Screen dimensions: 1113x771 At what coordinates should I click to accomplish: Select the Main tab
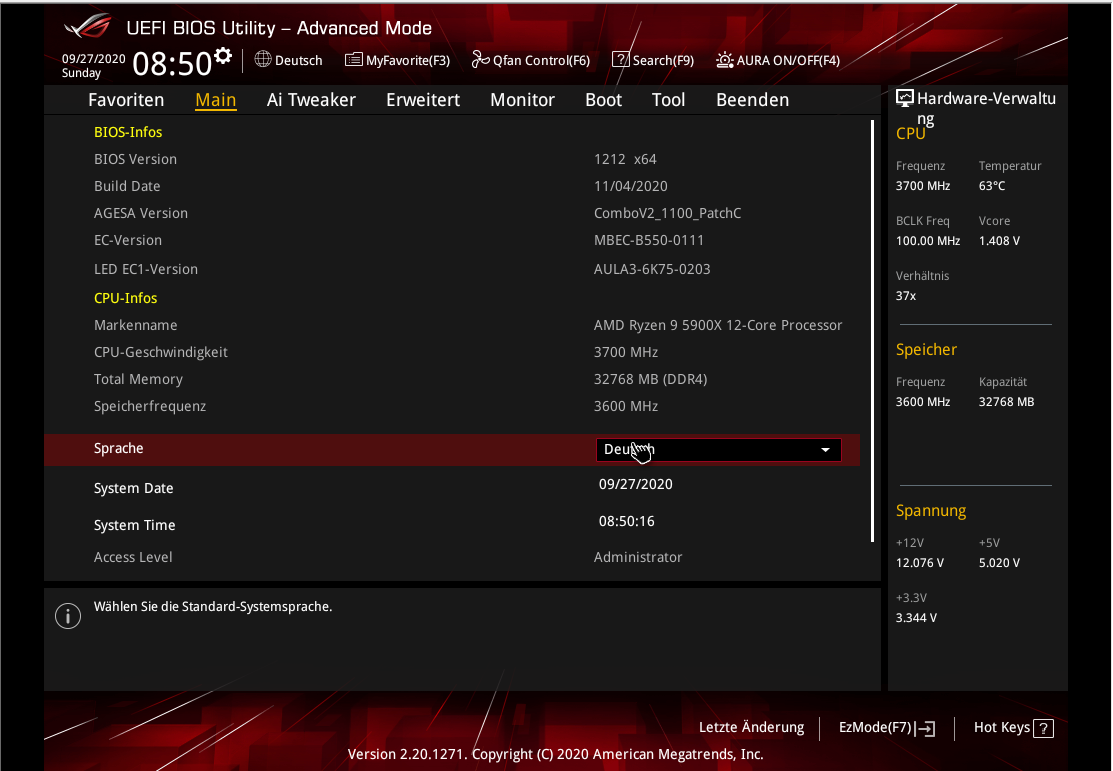(216, 99)
